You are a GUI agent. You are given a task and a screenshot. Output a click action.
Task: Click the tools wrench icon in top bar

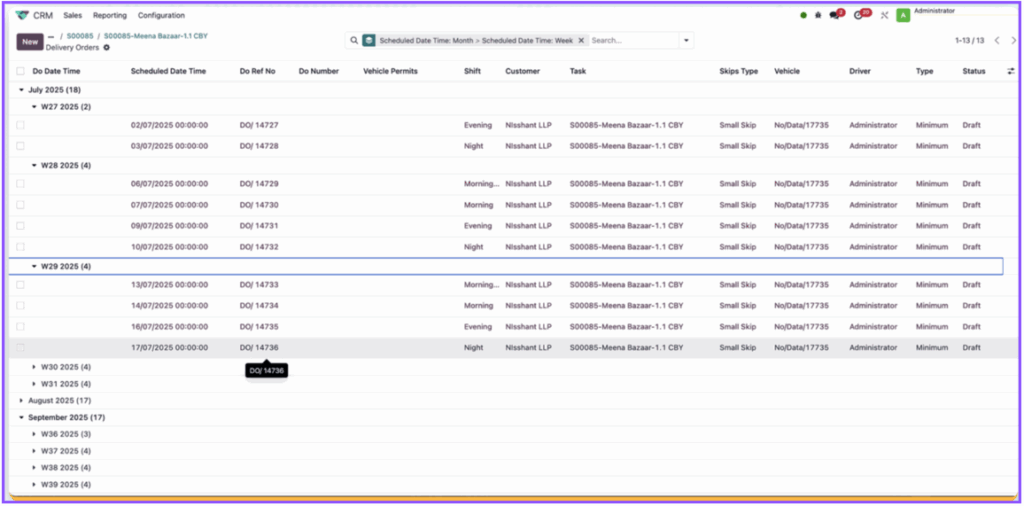(884, 15)
